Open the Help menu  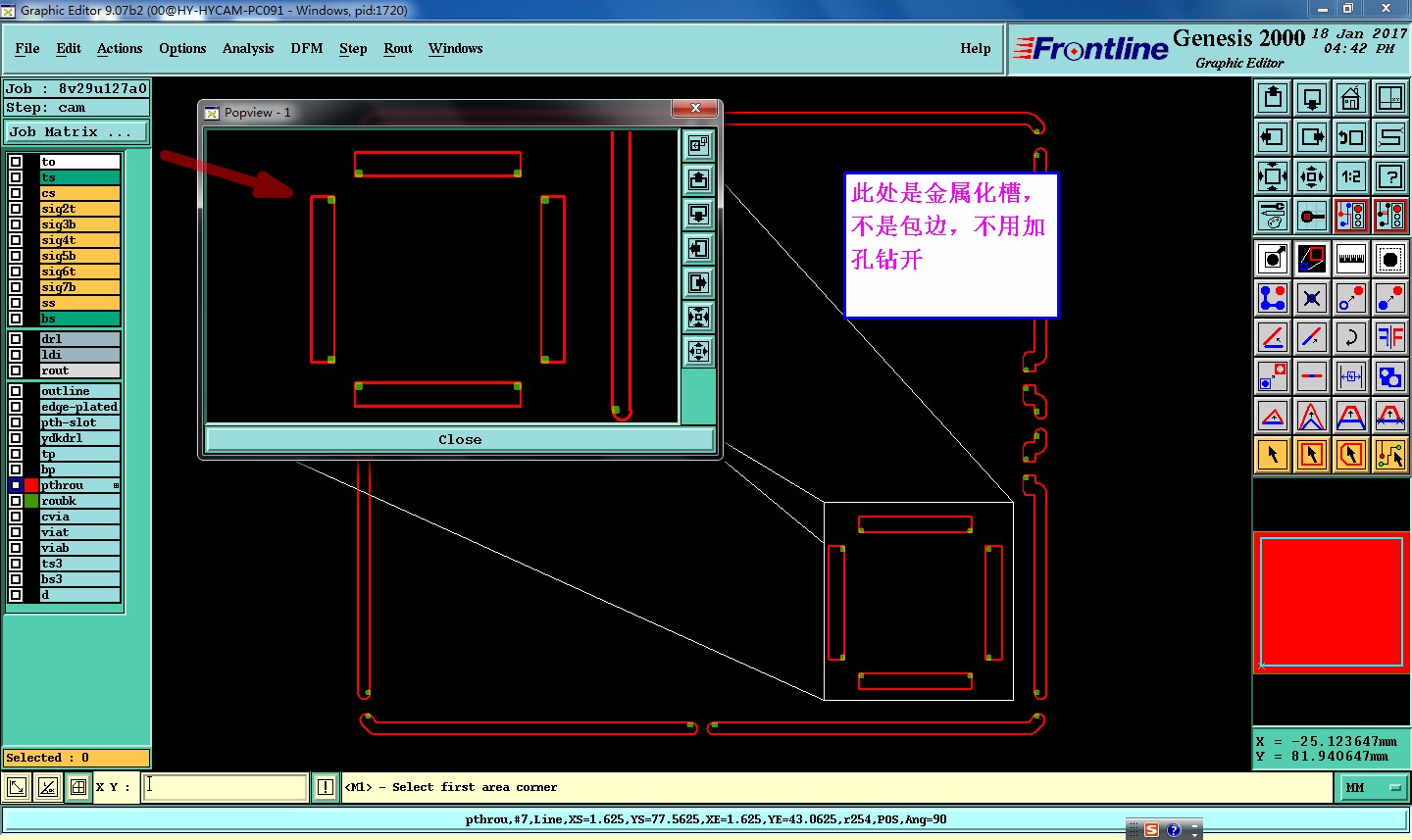pyautogui.click(x=976, y=48)
